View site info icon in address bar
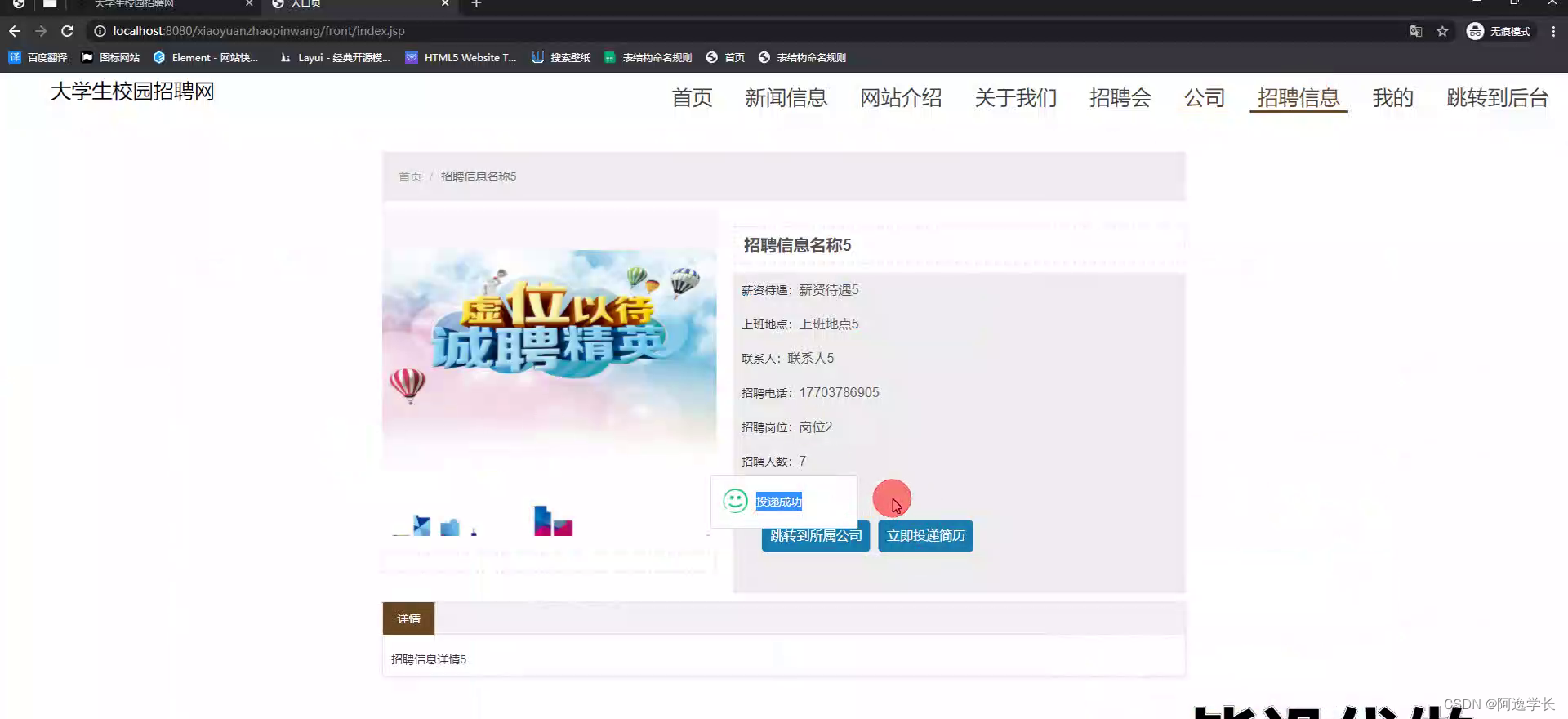Image resolution: width=1568 pixels, height=719 pixels. [x=100, y=31]
